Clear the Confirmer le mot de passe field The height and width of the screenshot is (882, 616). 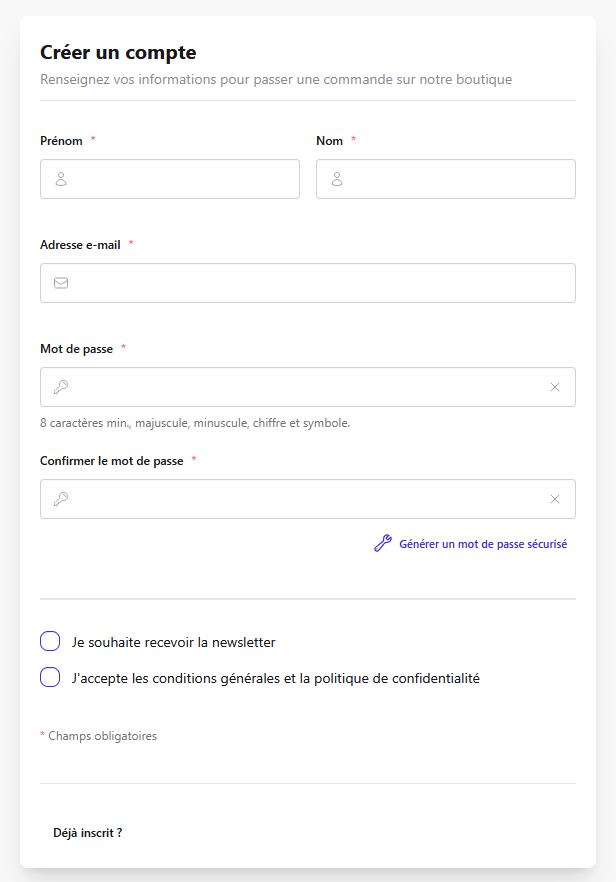[555, 499]
